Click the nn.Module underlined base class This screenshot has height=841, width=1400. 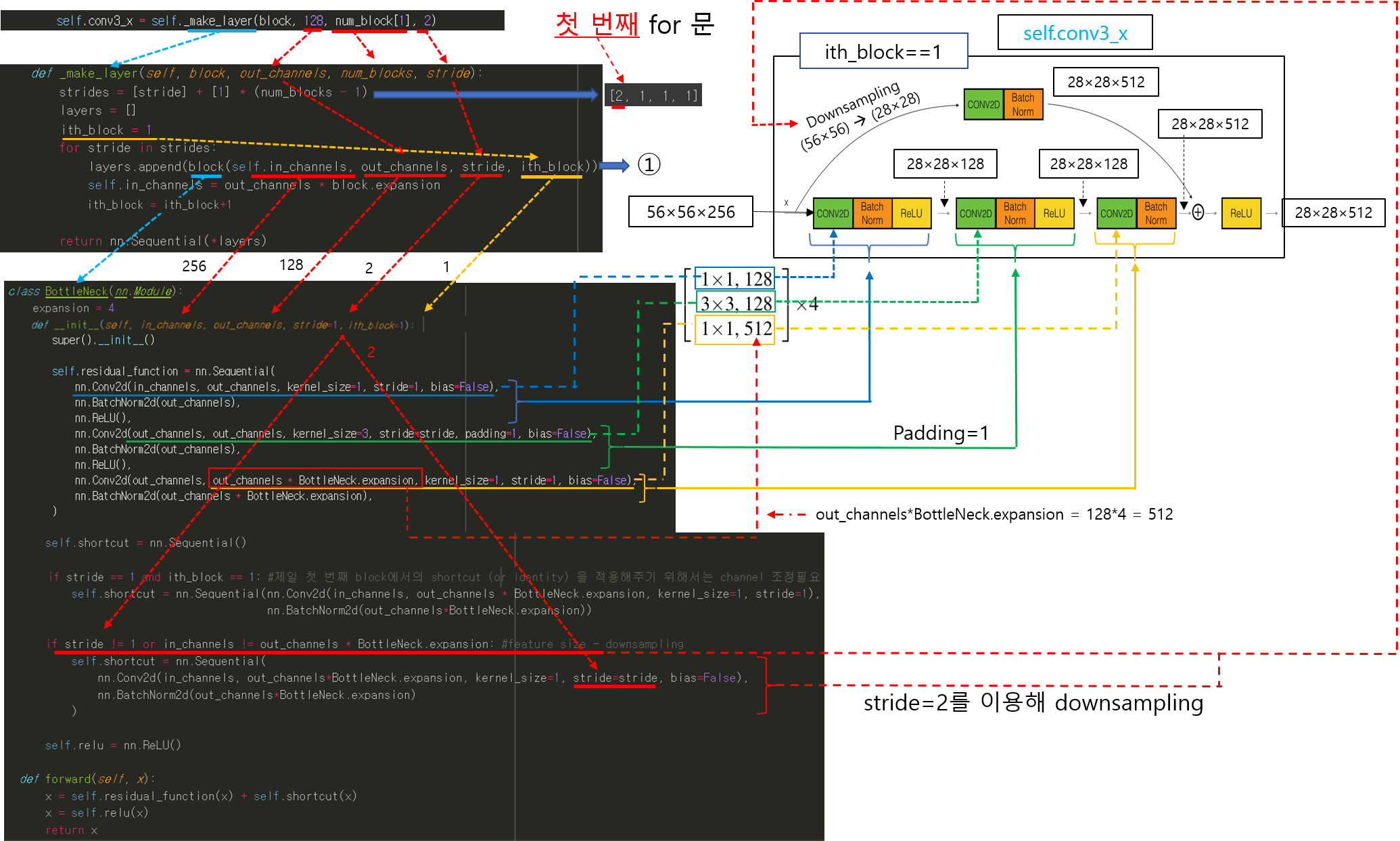(143, 291)
